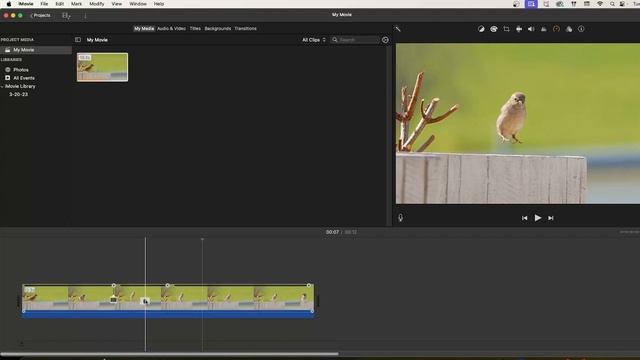Open the magic wand auto-enhance tool
Viewport: 640px width, 360px height.
coord(398,29)
